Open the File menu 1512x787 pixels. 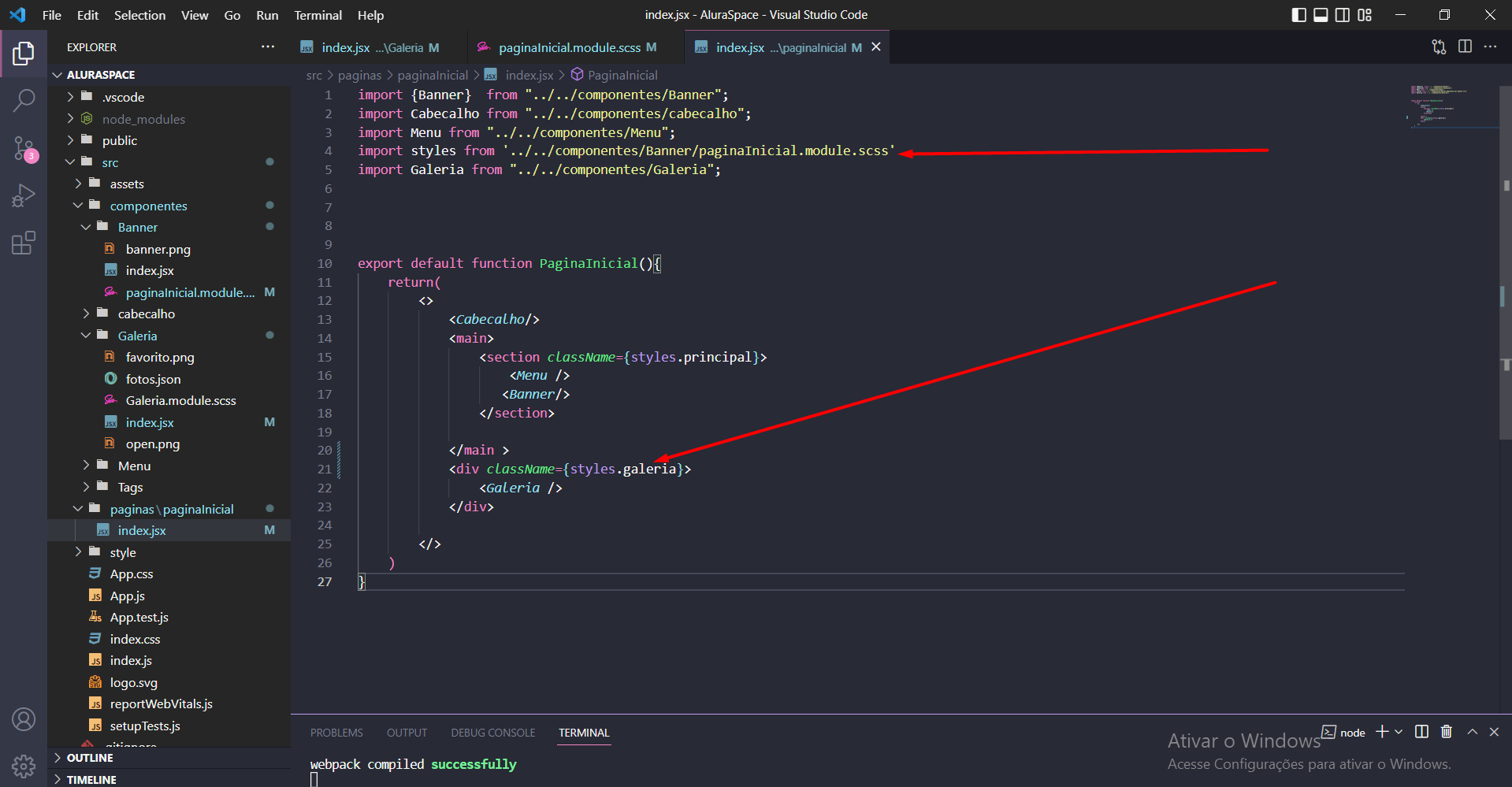(x=52, y=15)
